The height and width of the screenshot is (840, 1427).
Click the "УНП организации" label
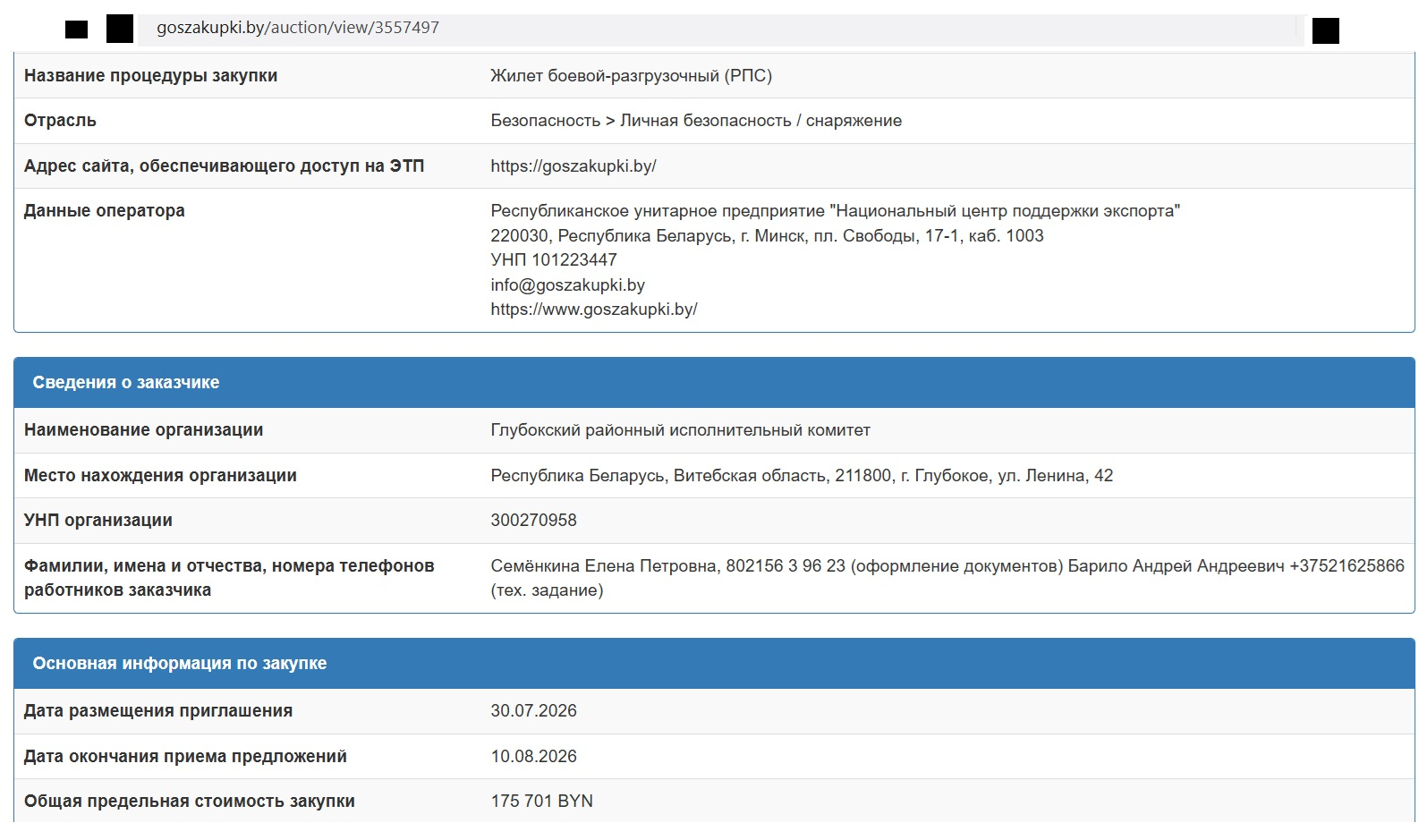click(98, 521)
